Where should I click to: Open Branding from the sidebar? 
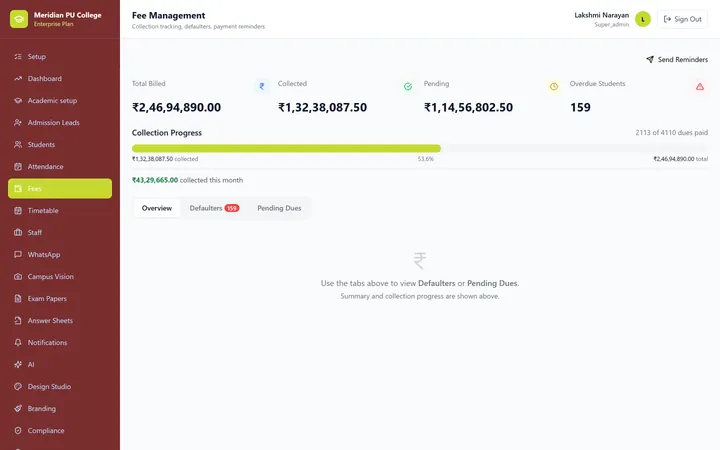click(x=60, y=409)
